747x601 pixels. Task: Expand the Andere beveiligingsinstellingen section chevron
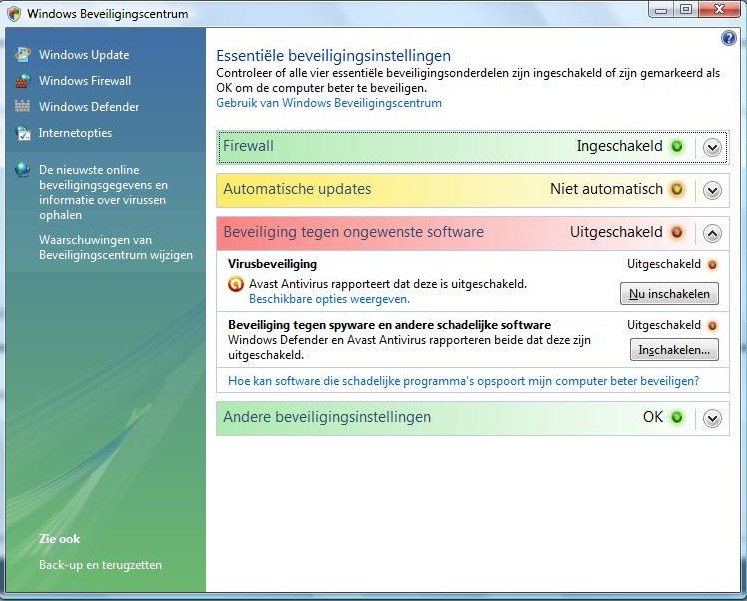click(712, 419)
